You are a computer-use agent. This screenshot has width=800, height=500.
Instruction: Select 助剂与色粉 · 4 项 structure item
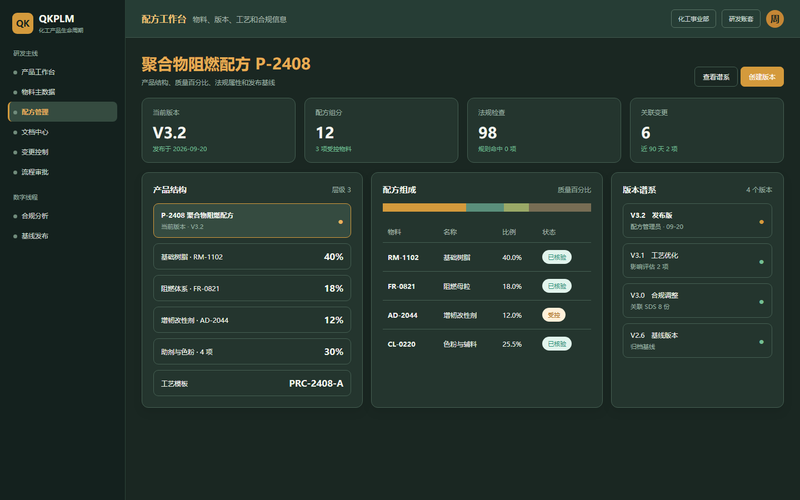click(252, 352)
